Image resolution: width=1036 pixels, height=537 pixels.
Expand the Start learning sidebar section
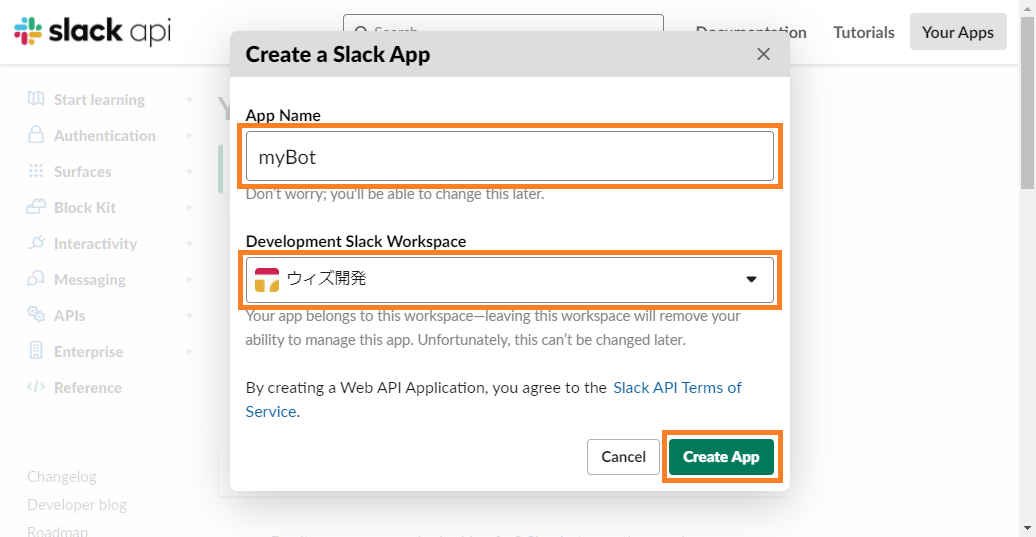click(190, 100)
